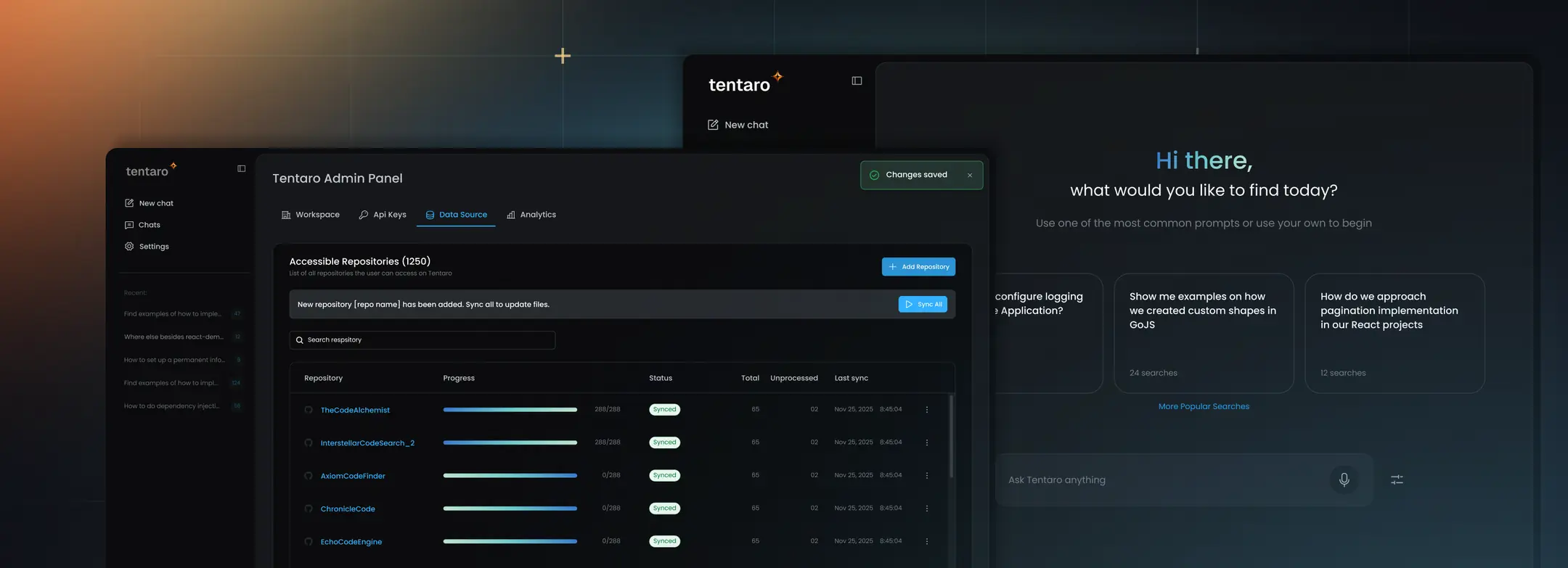Open the three-dot menu for InterstellarCodeSearch_2

pos(927,443)
